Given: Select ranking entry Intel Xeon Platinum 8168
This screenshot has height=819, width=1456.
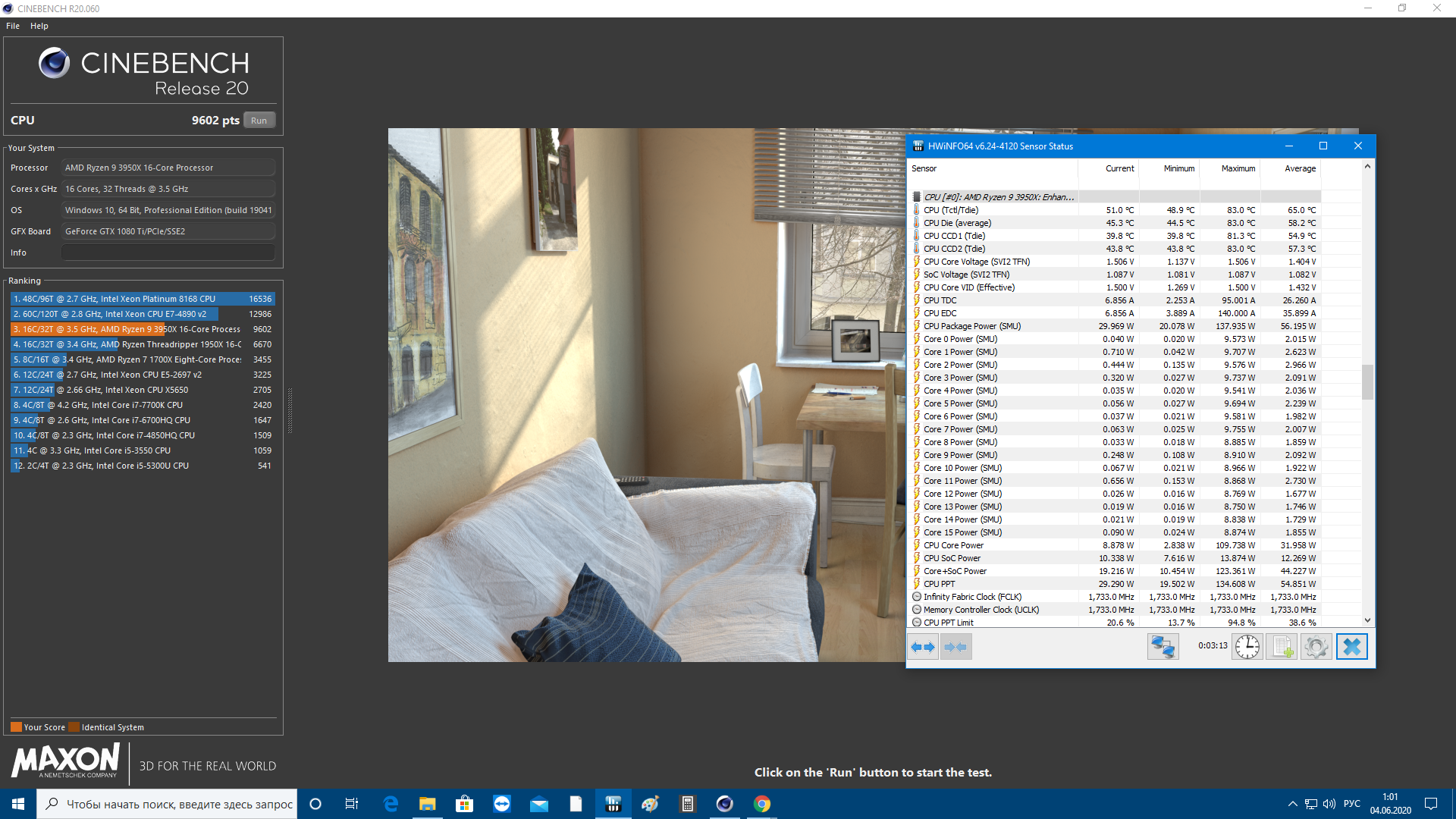Looking at the screenshot, I should click(143, 299).
